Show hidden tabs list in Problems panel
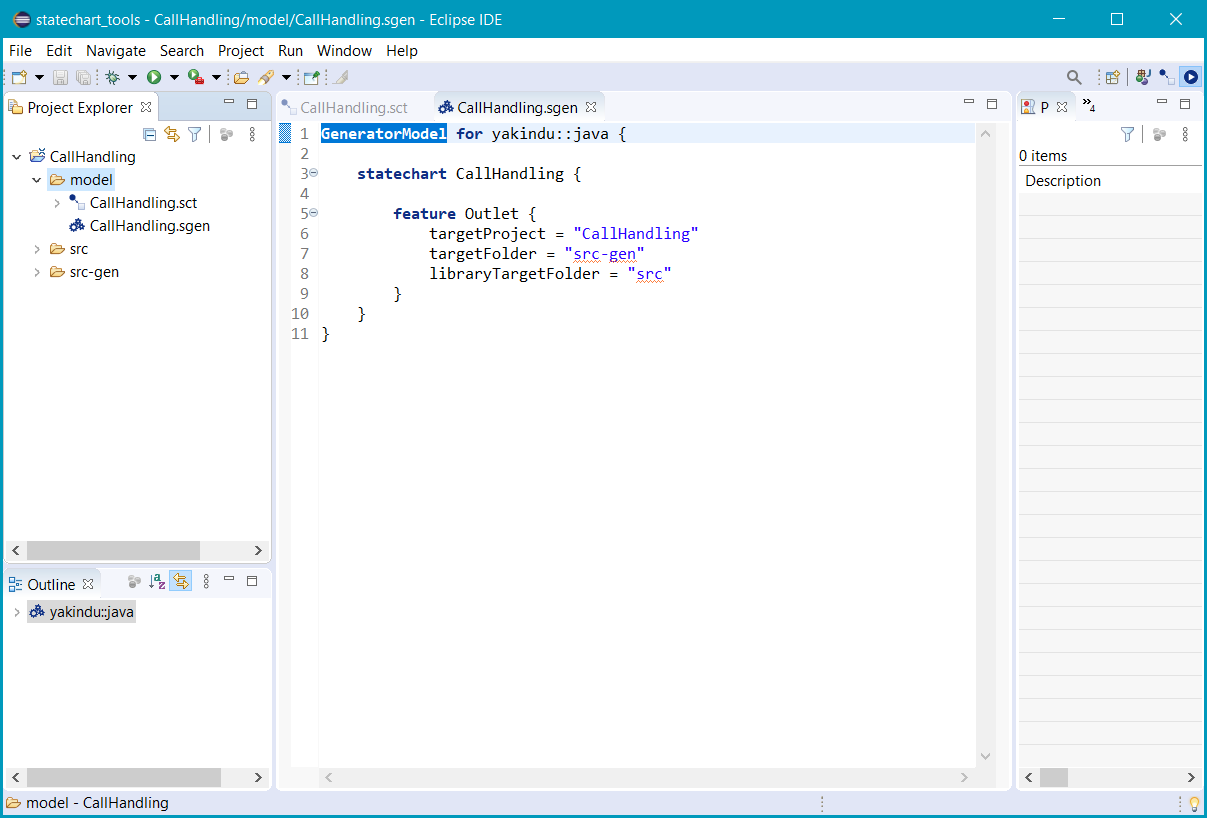The height and width of the screenshot is (818, 1207). pyautogui.click(x=1089, y=106)
